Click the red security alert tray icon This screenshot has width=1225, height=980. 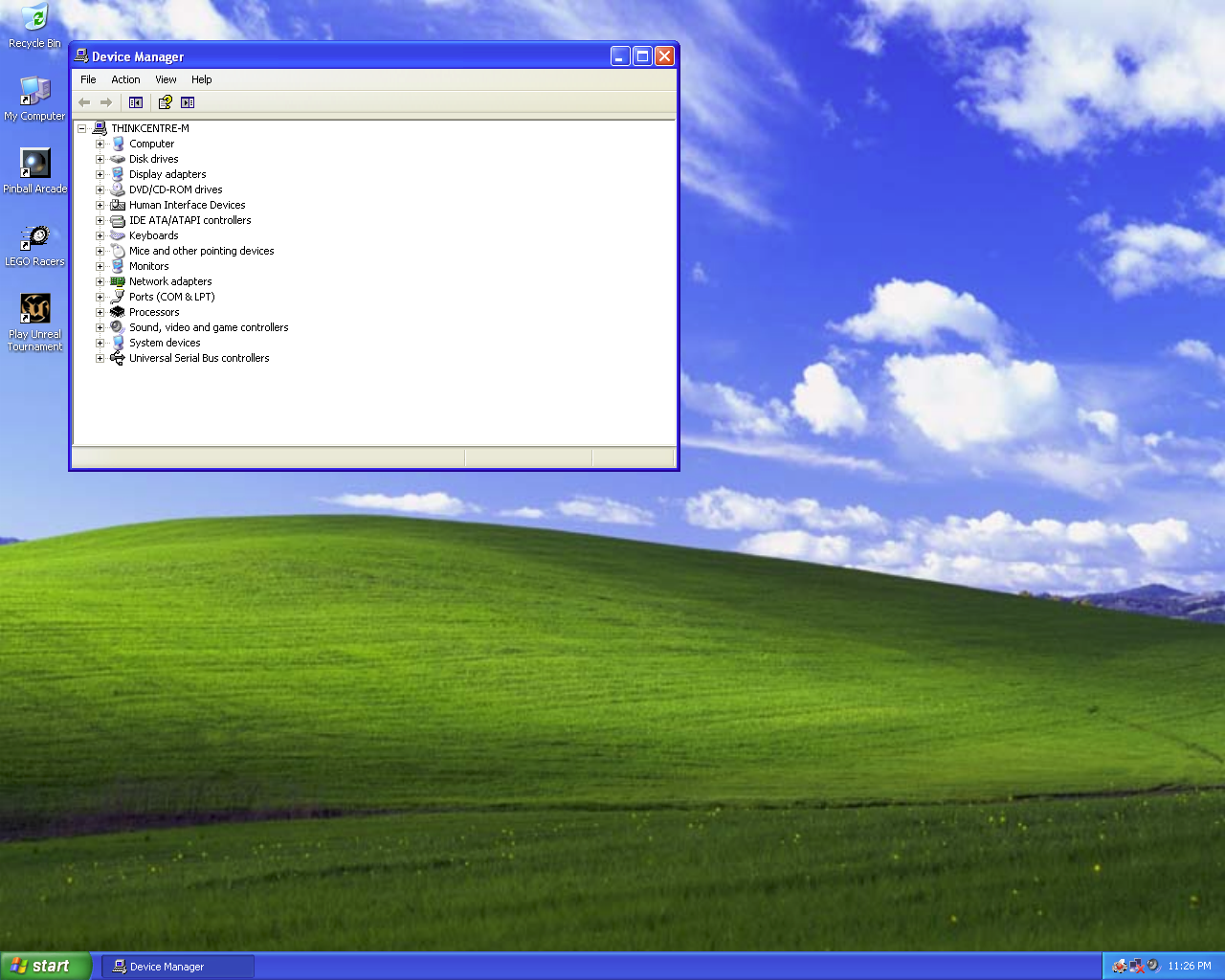click(x=1119, y=966)
